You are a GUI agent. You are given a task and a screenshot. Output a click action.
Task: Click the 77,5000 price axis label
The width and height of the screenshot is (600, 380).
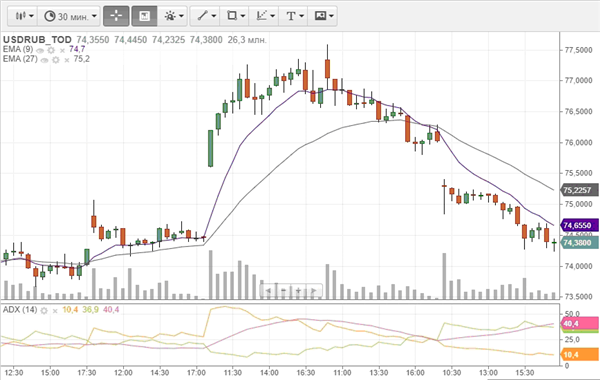click(x=578, y=50)
